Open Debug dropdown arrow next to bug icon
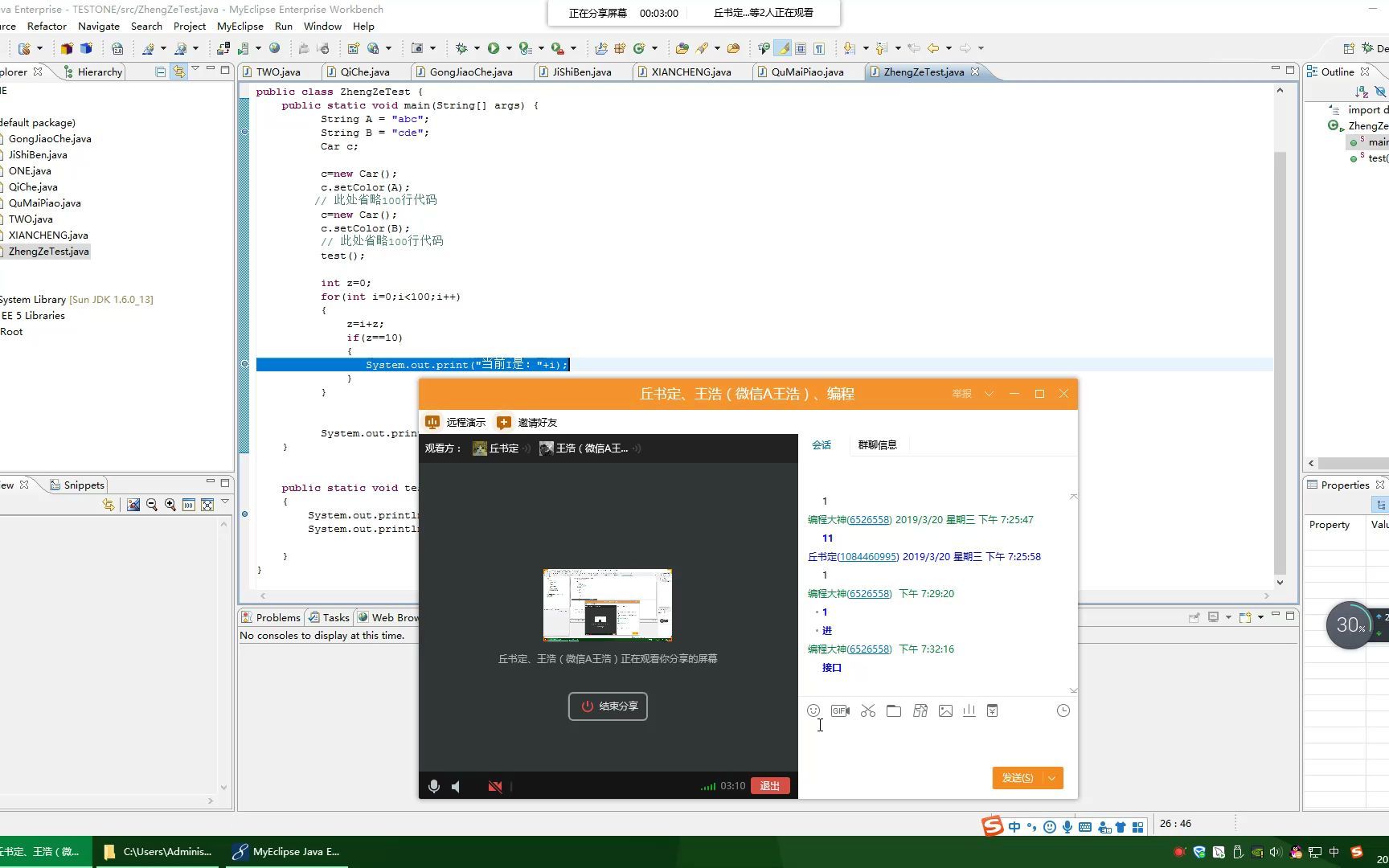The image size is (1389, 868). [x=476, y=48]
